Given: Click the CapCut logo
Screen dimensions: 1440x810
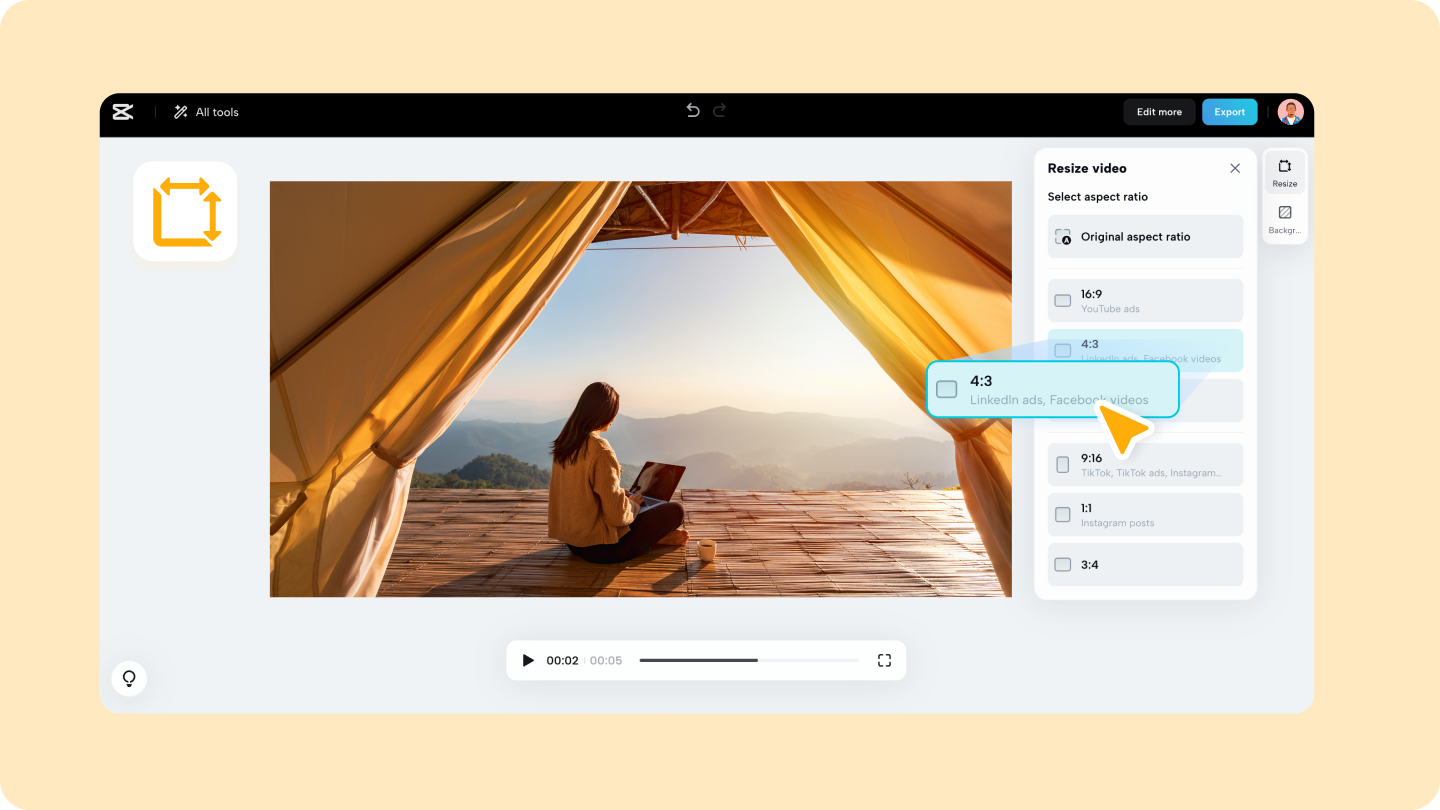Looking at the screenshot, I should click(123, 112).
